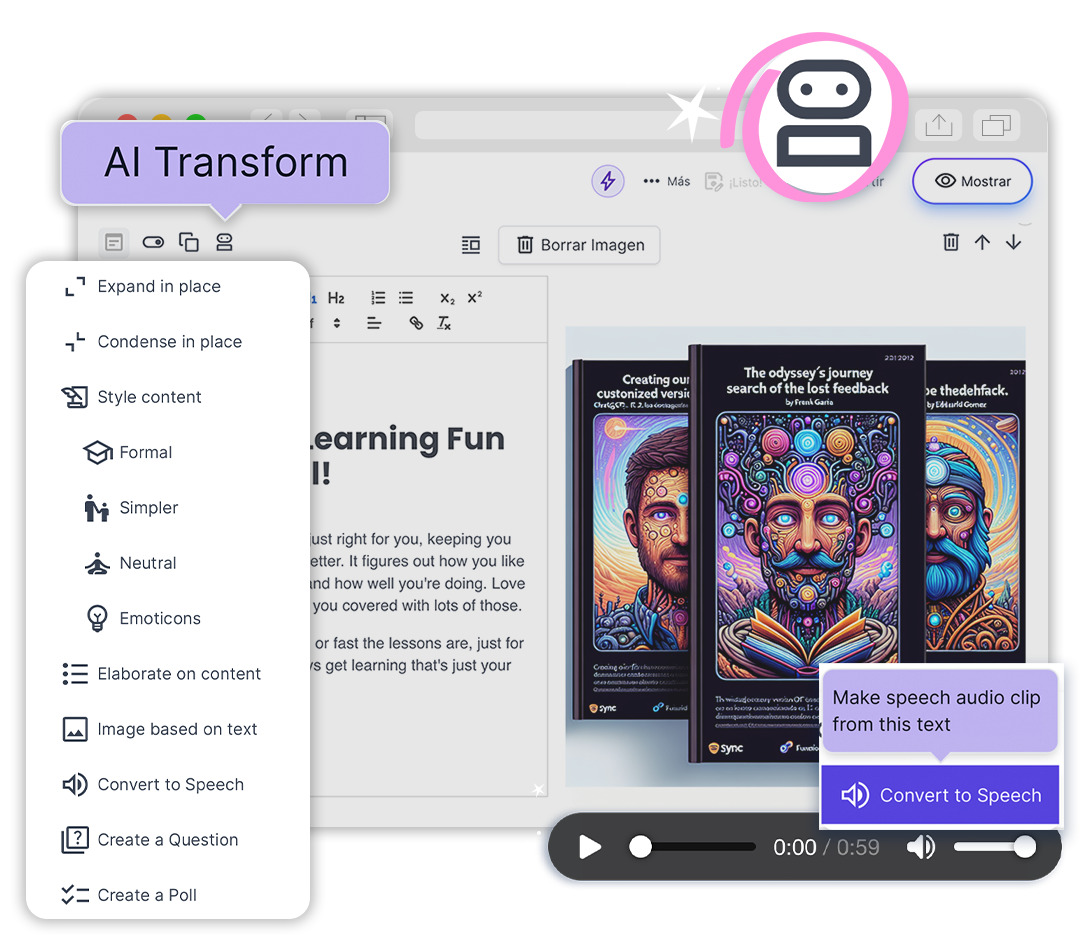Mute the audio player speaker
This screenshot has width=1080, height=947.
click(x=921, y=847)
